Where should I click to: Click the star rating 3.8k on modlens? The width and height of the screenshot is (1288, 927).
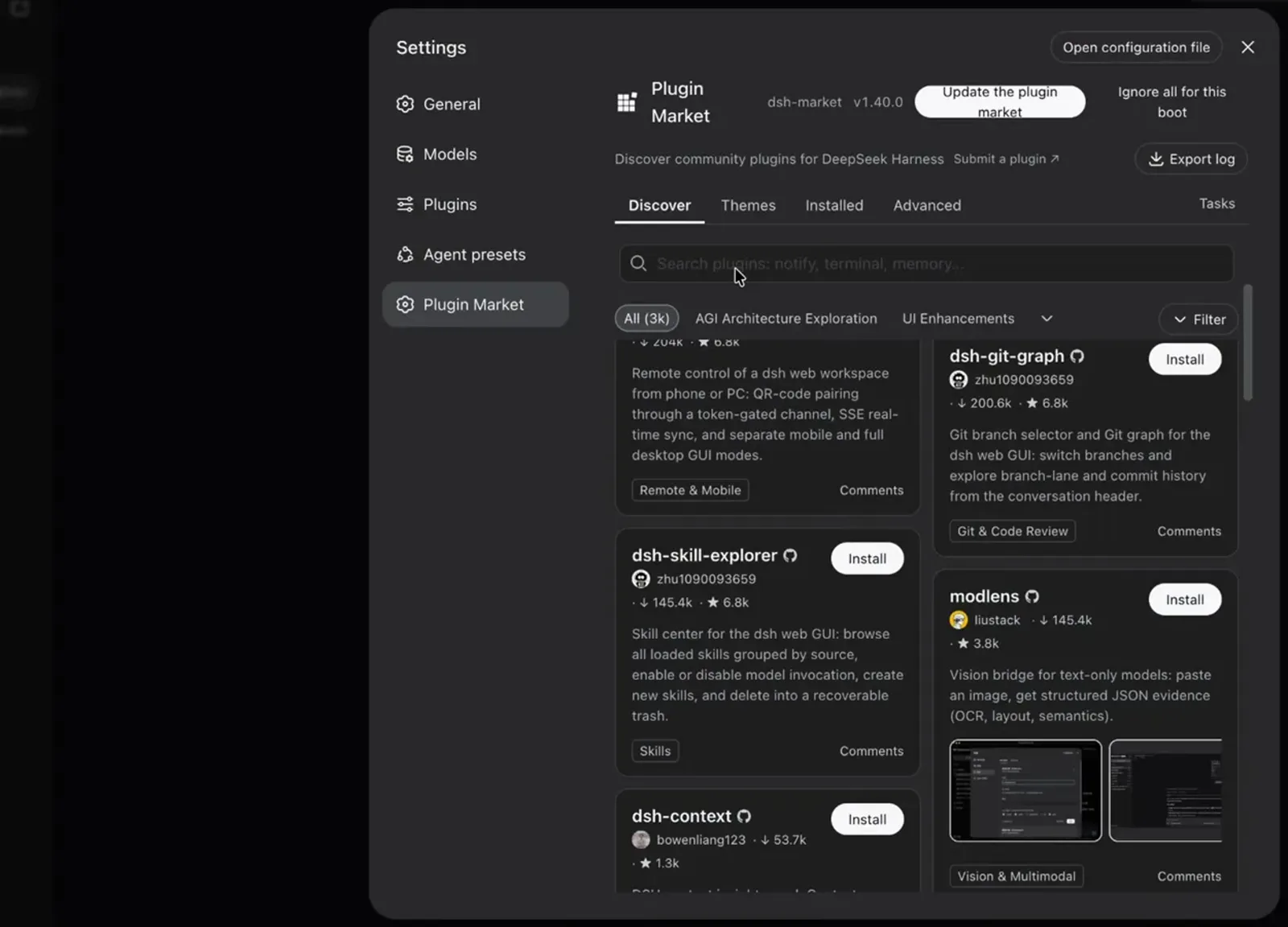pos(978,644)
